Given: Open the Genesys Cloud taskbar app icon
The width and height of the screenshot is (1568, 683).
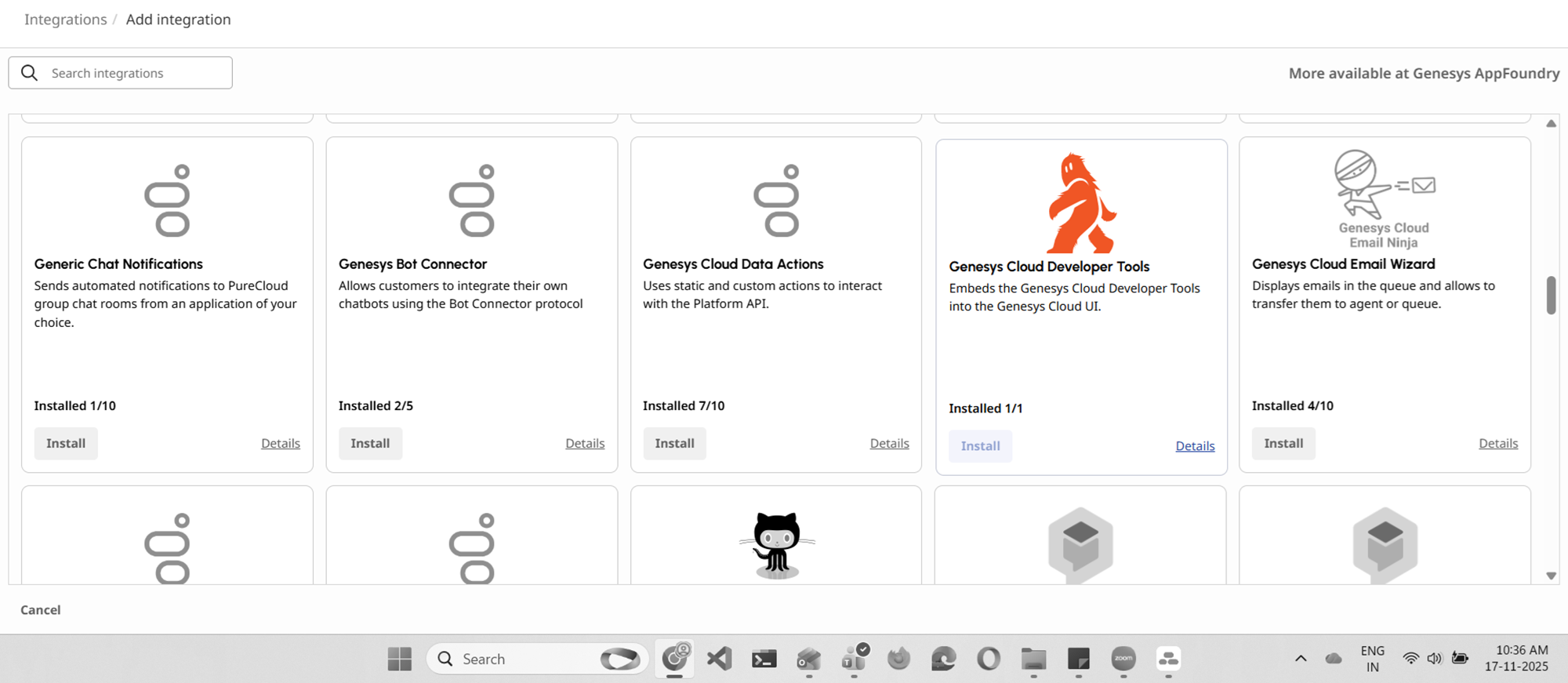Looking at the screenshot, I should [x=1169, y=659].
